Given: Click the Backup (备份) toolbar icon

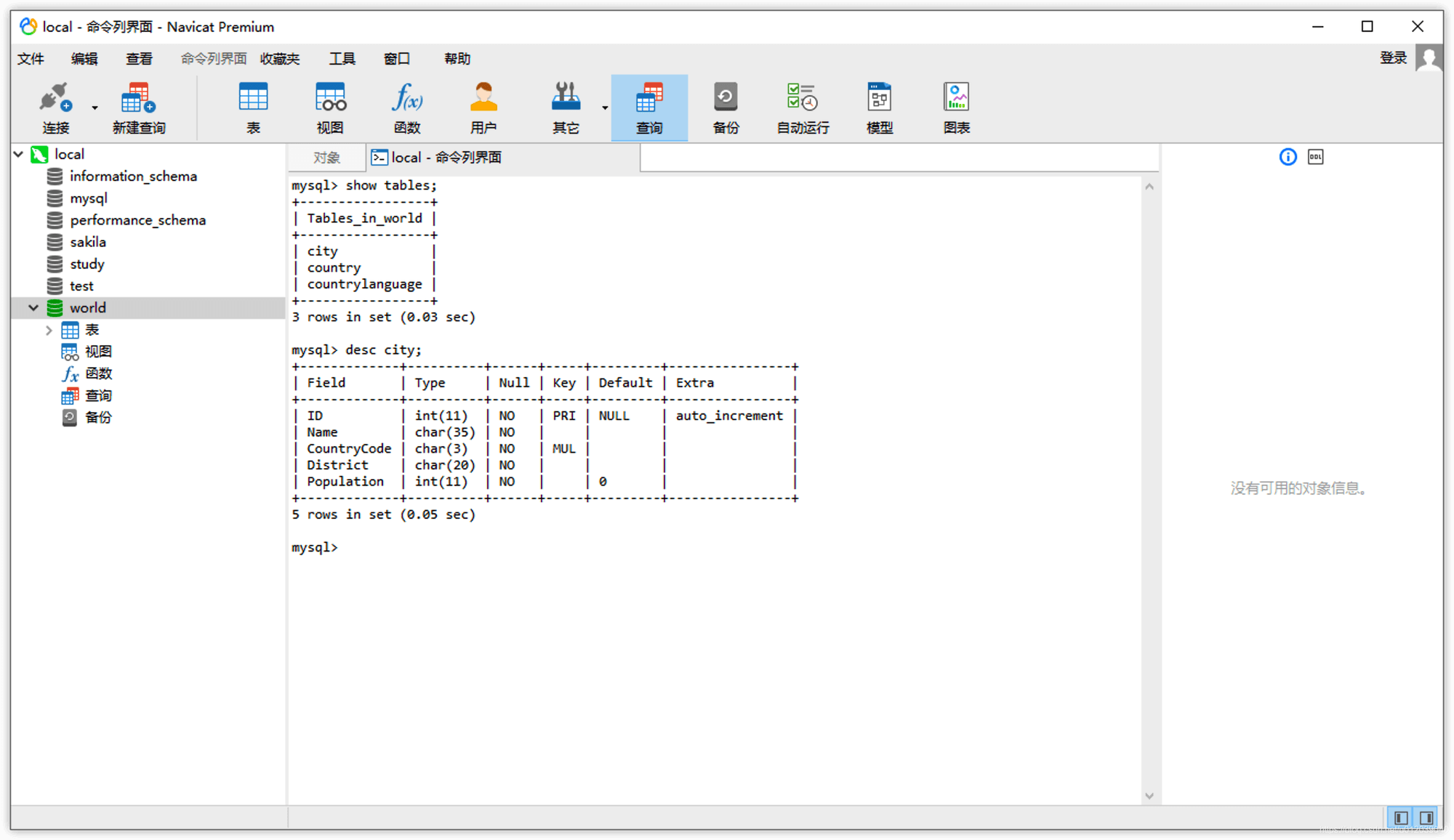Looking at the screenshot, I should pos(726,108).
